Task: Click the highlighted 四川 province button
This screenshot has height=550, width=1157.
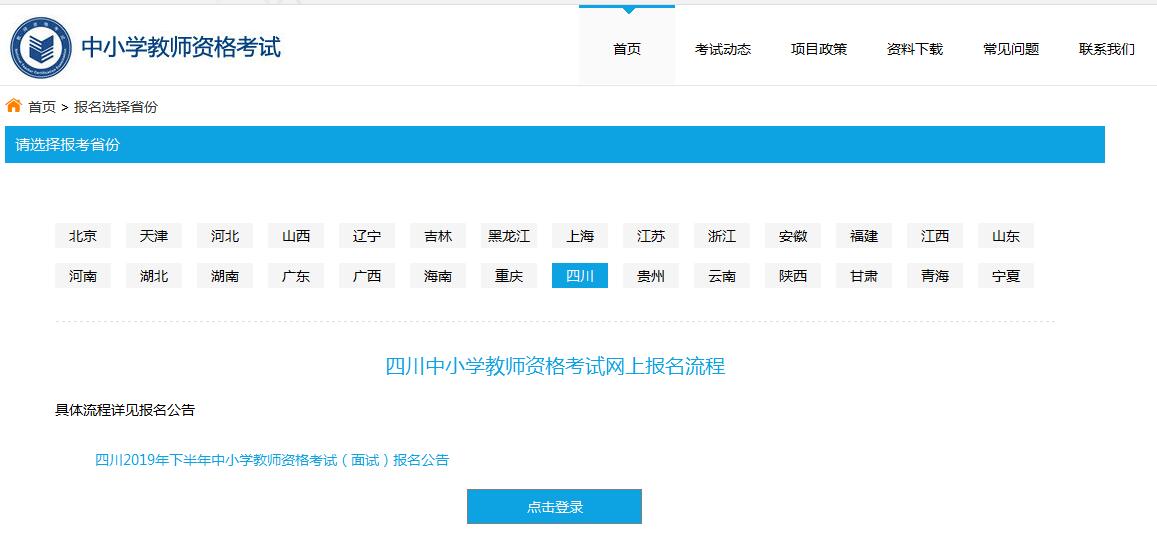Action: click(580, 276)
